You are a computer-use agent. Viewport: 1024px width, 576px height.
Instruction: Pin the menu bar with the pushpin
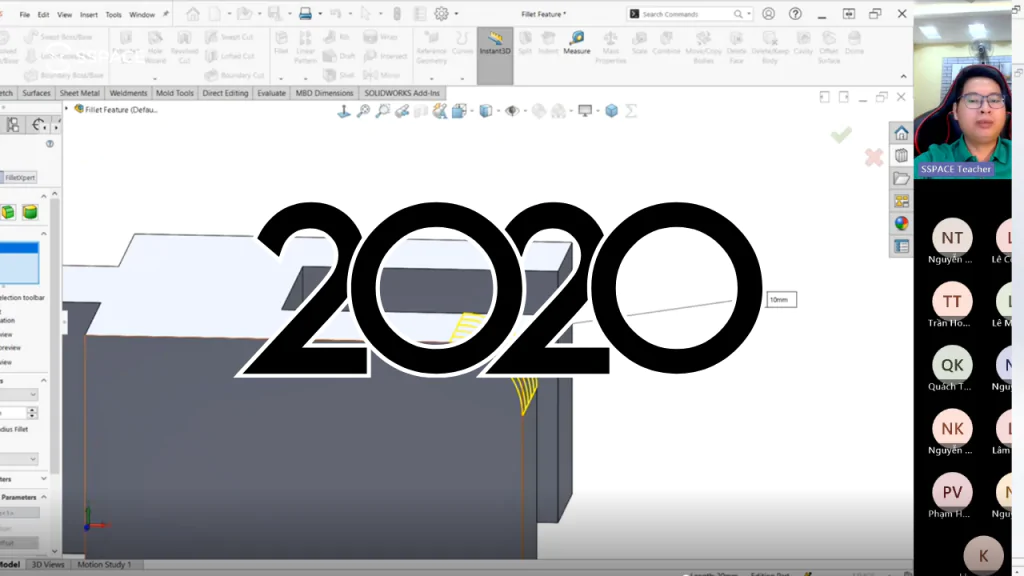pyautogui.click(x=166, y=14)
